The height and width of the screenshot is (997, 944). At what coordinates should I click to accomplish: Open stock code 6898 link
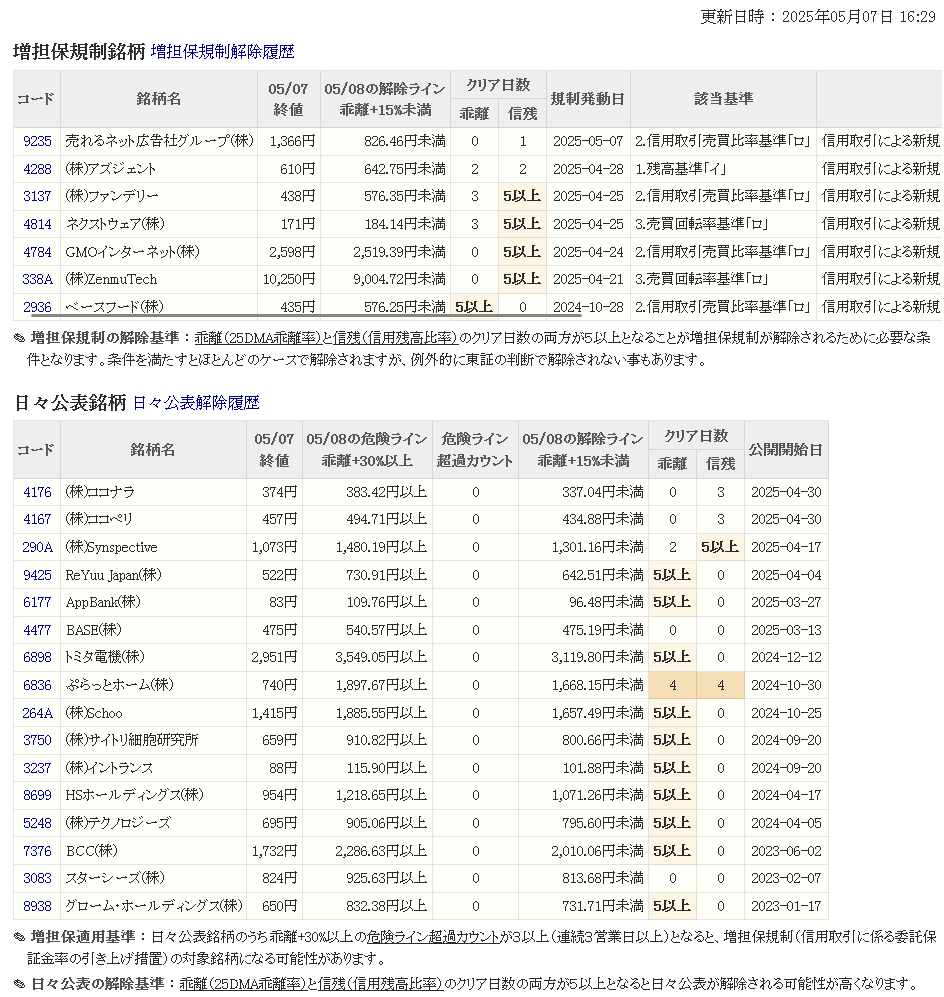click(37, 657)
